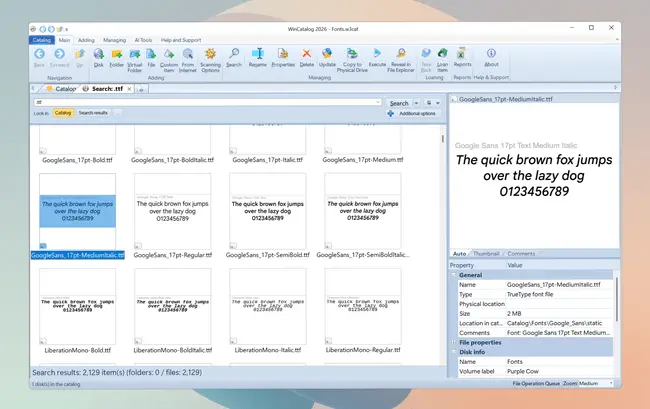Open the Reports icon
Image resolution: width=650 pixels, height=409 pixels.
pos(461,53)
